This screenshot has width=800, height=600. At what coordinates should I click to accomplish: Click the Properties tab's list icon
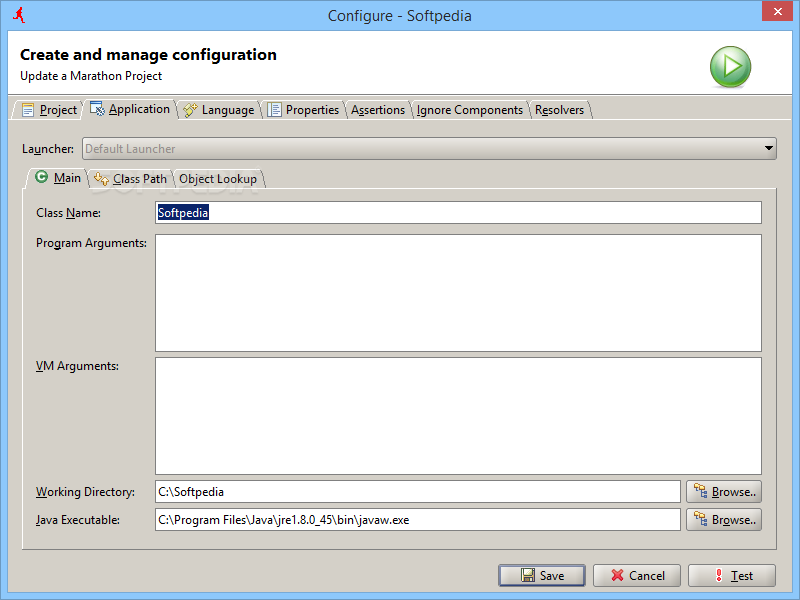(274, 110)
